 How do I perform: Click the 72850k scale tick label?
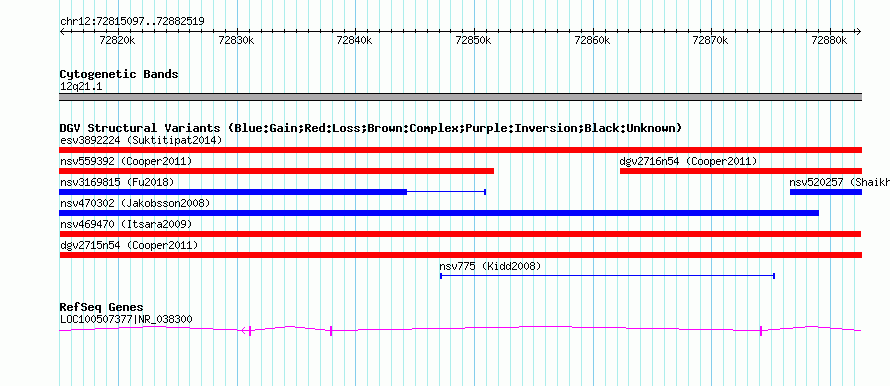tap(473, 40)
